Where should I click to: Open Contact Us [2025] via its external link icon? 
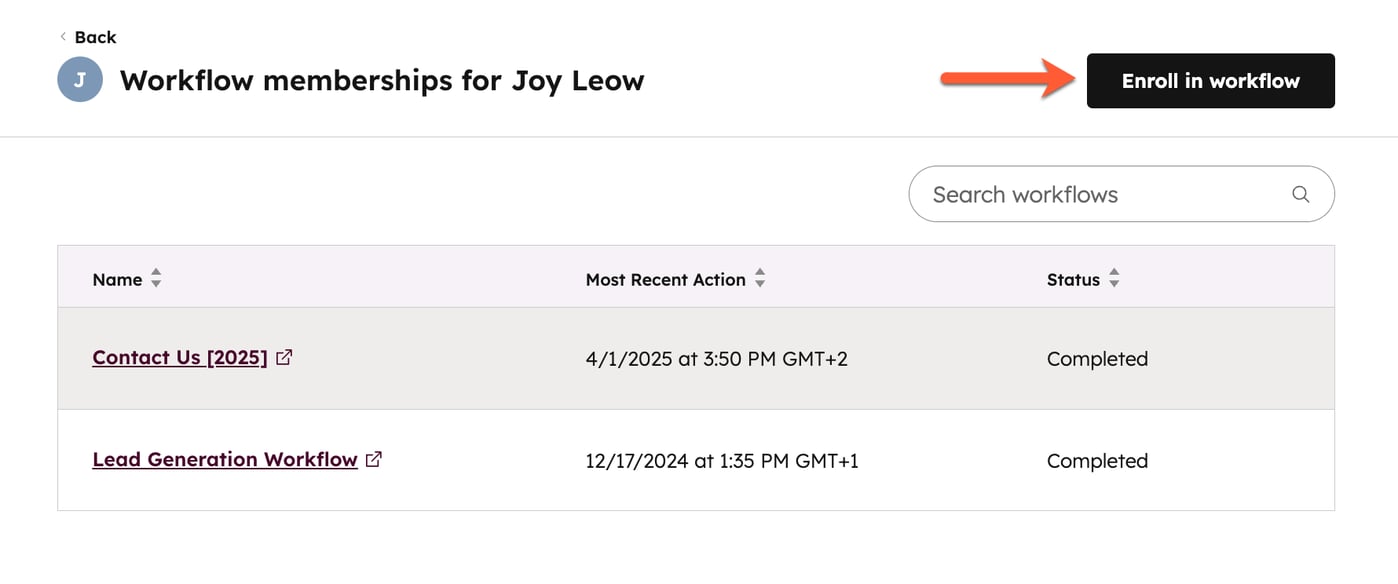click(285, 356)
